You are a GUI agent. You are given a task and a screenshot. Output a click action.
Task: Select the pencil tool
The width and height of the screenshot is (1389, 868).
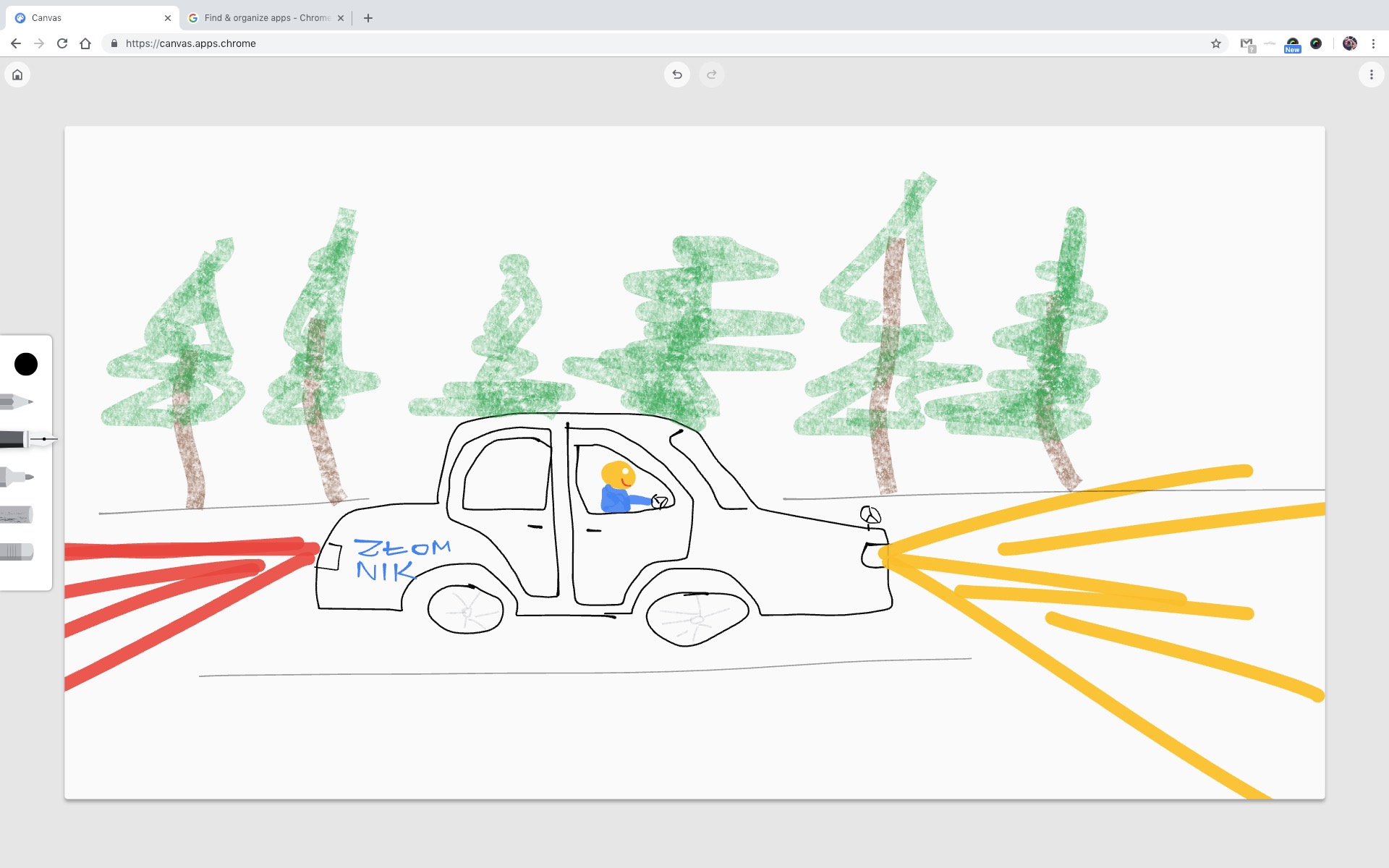pos(17,401)
